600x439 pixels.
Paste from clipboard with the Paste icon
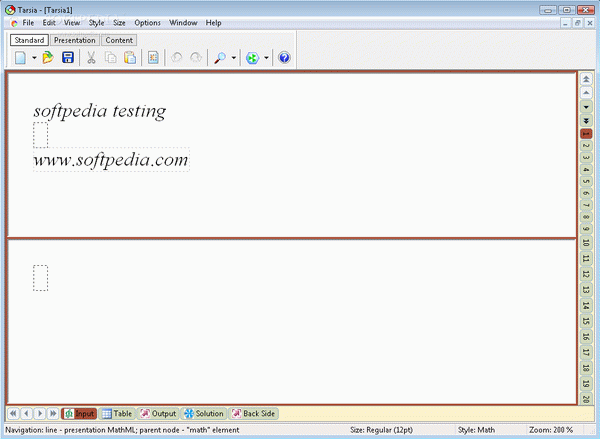point(130,58)
